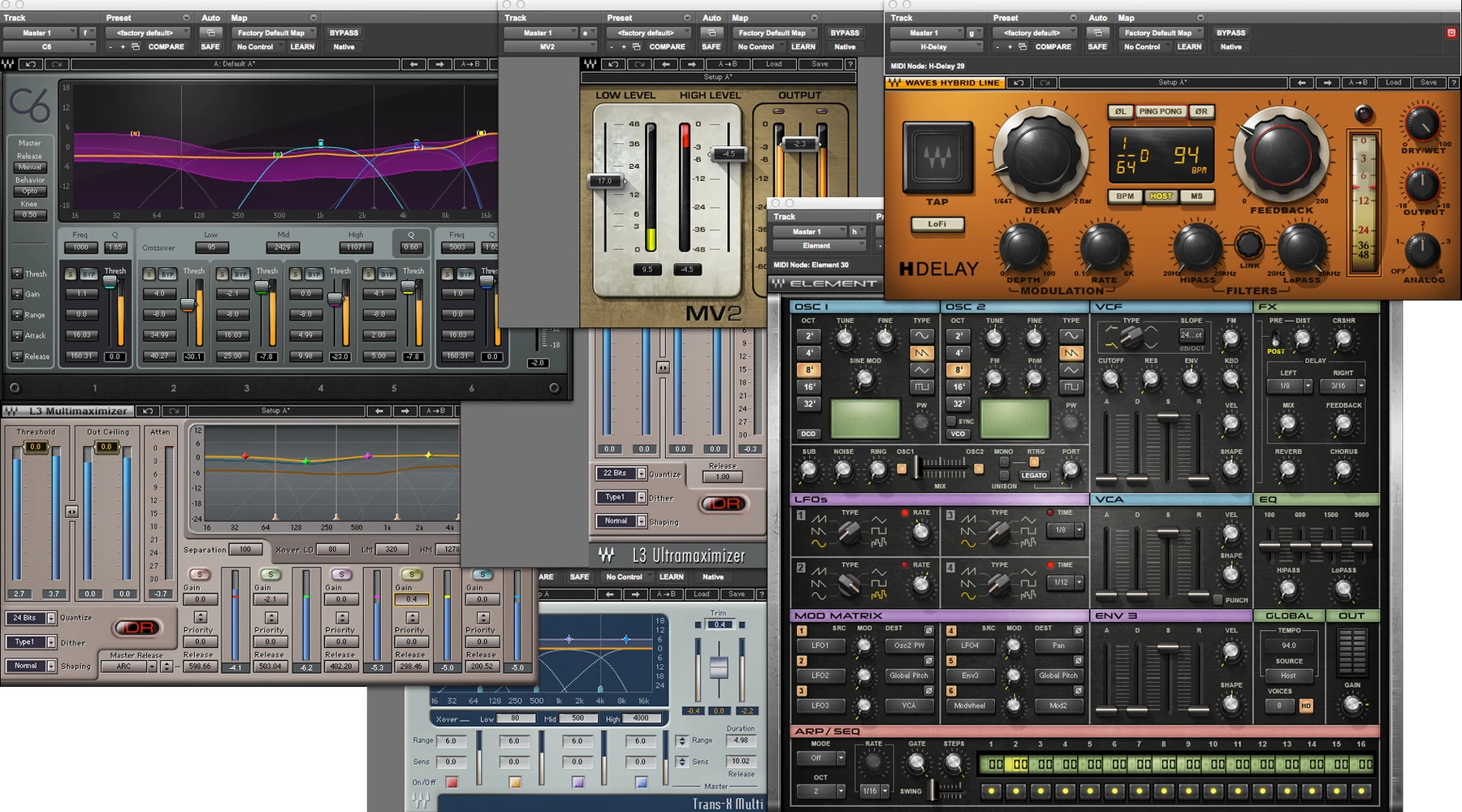Bypass Mod Matrix slot 4 with Ø icon
Viewport: 1462px width, 812px height.
pos(1078,630)
